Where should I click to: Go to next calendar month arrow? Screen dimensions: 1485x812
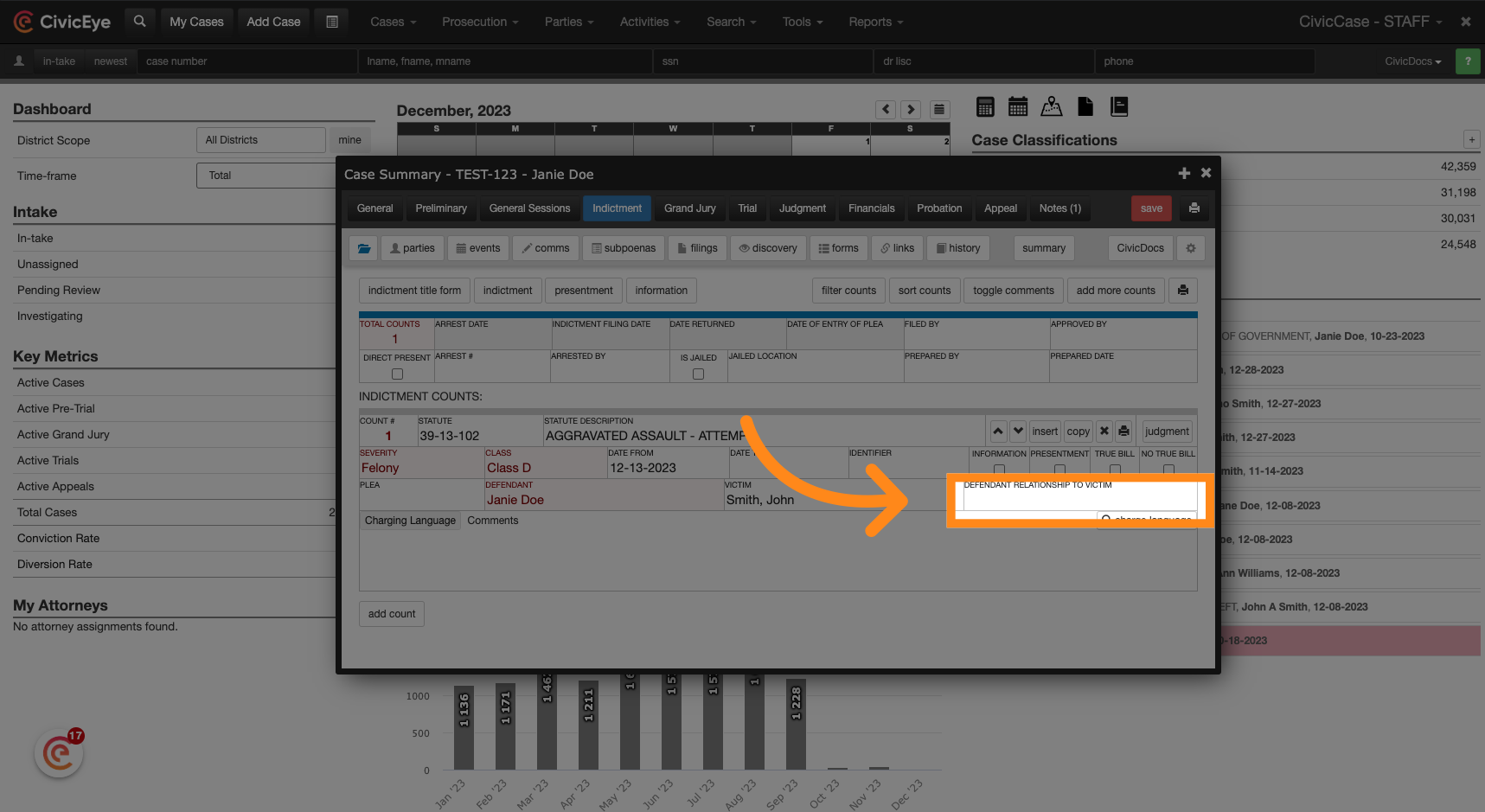[910, 109]
